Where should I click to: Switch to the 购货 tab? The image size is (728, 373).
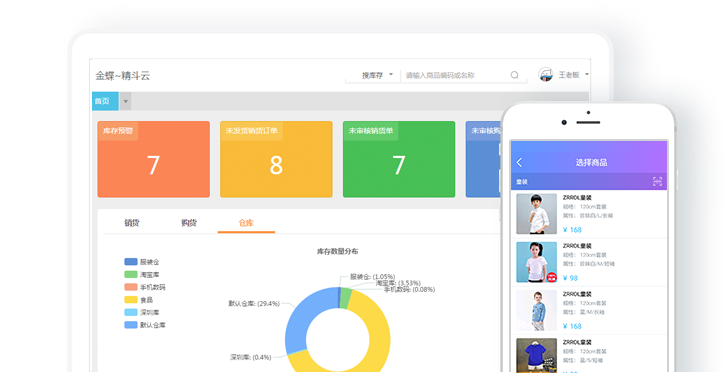tap(189, 223)
